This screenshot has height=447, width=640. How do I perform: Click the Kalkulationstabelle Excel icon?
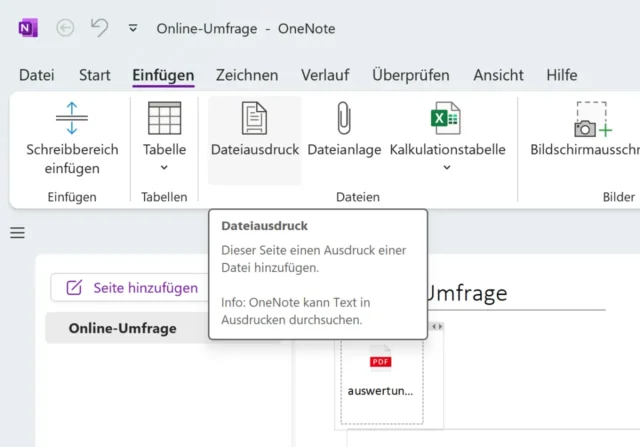[x=446, y=118]
